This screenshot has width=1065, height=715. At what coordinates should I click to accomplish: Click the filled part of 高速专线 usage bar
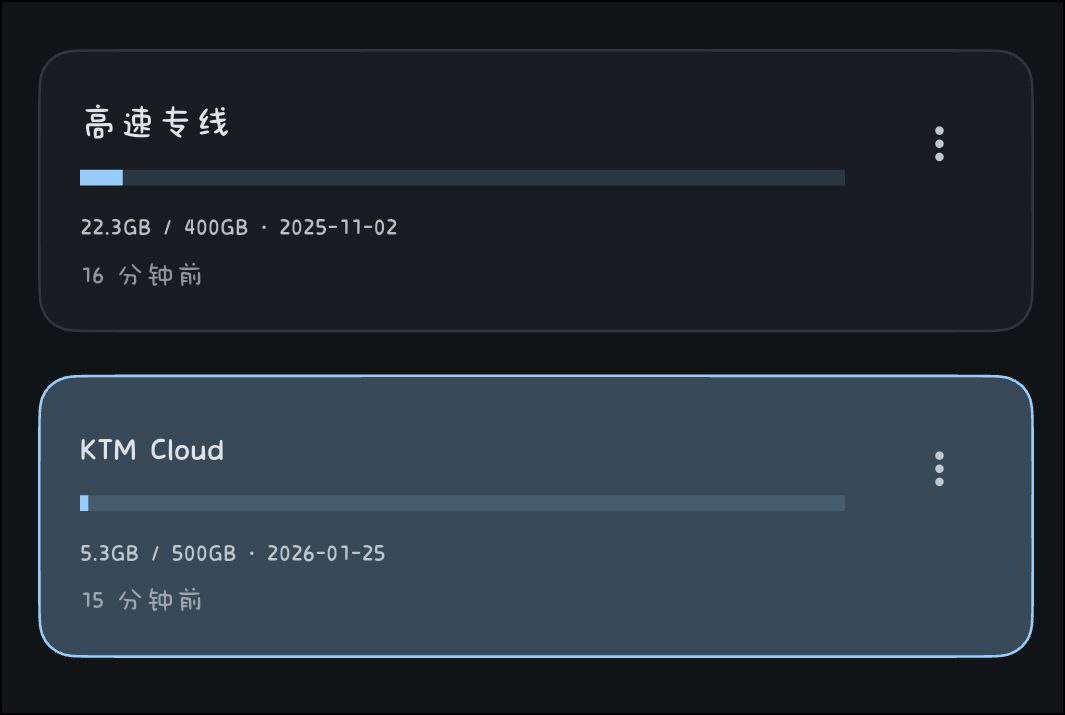[101, 178]
